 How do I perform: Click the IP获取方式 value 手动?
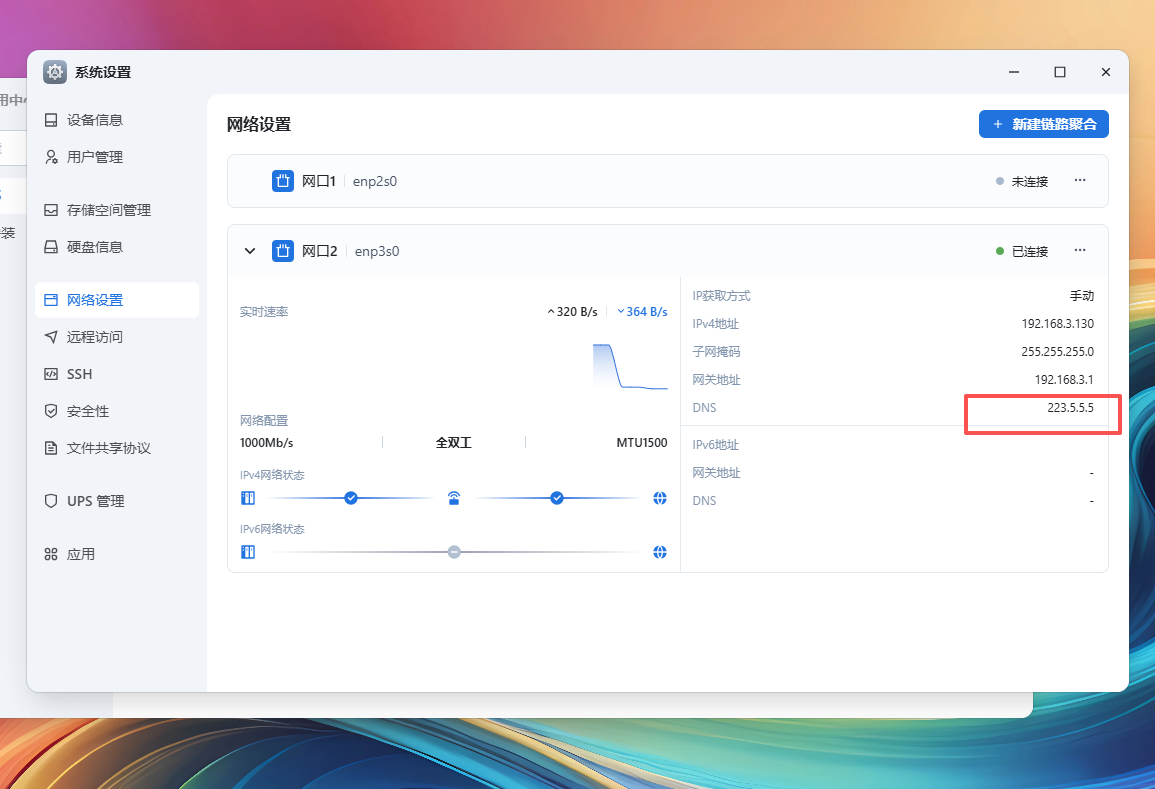point(1082,295)
